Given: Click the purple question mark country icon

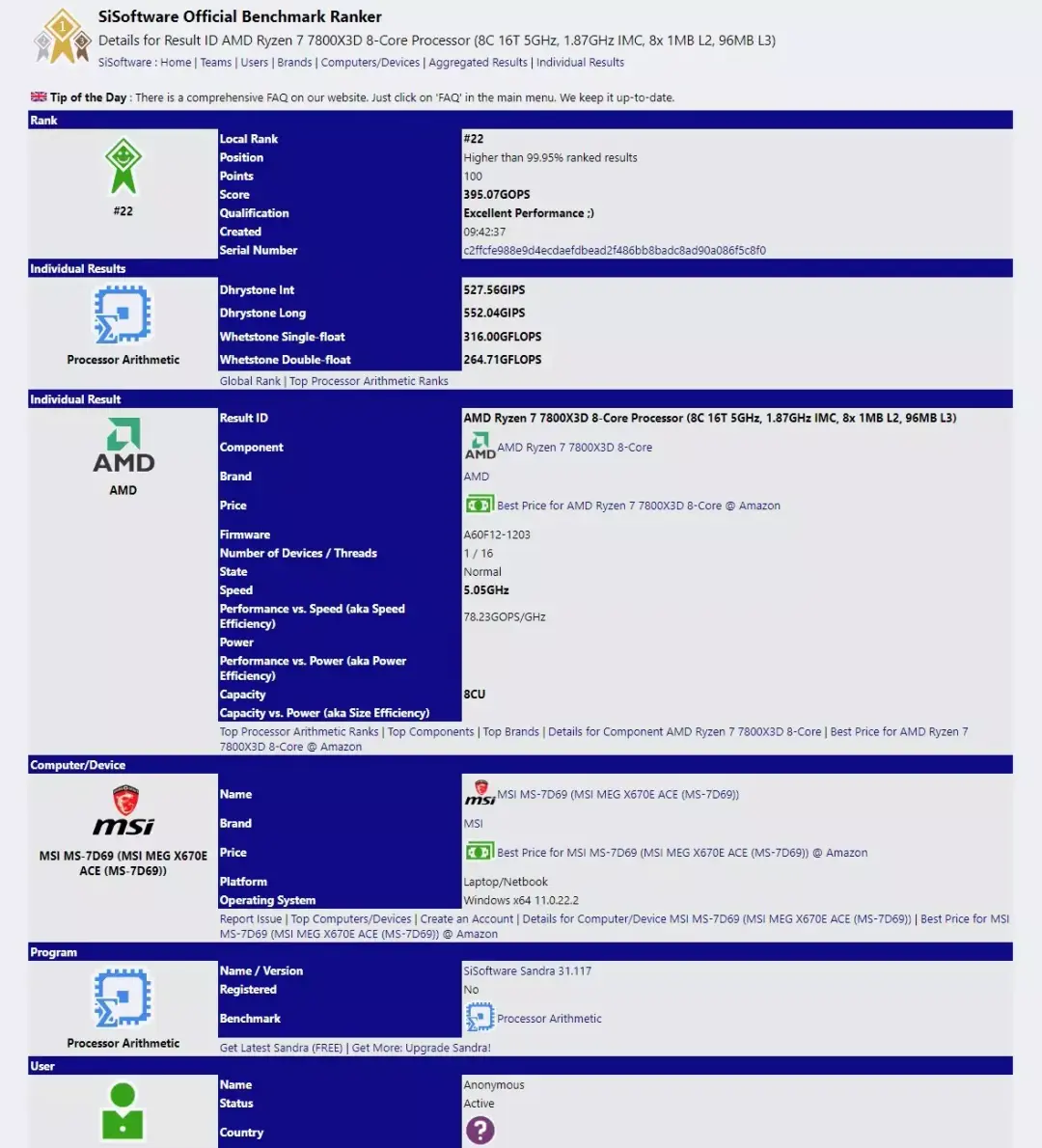Looking at the screenshot, I should (480, 1131).
